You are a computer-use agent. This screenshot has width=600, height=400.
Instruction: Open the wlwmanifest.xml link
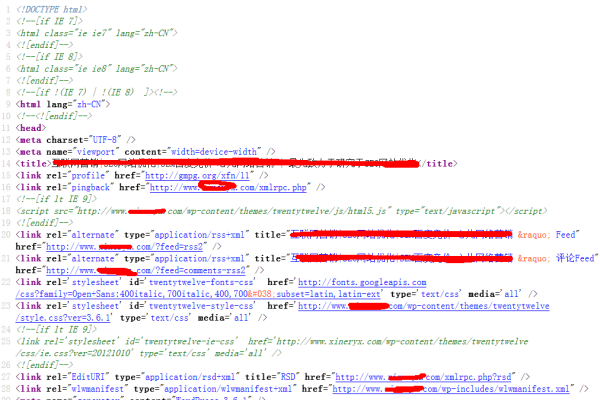480,390
